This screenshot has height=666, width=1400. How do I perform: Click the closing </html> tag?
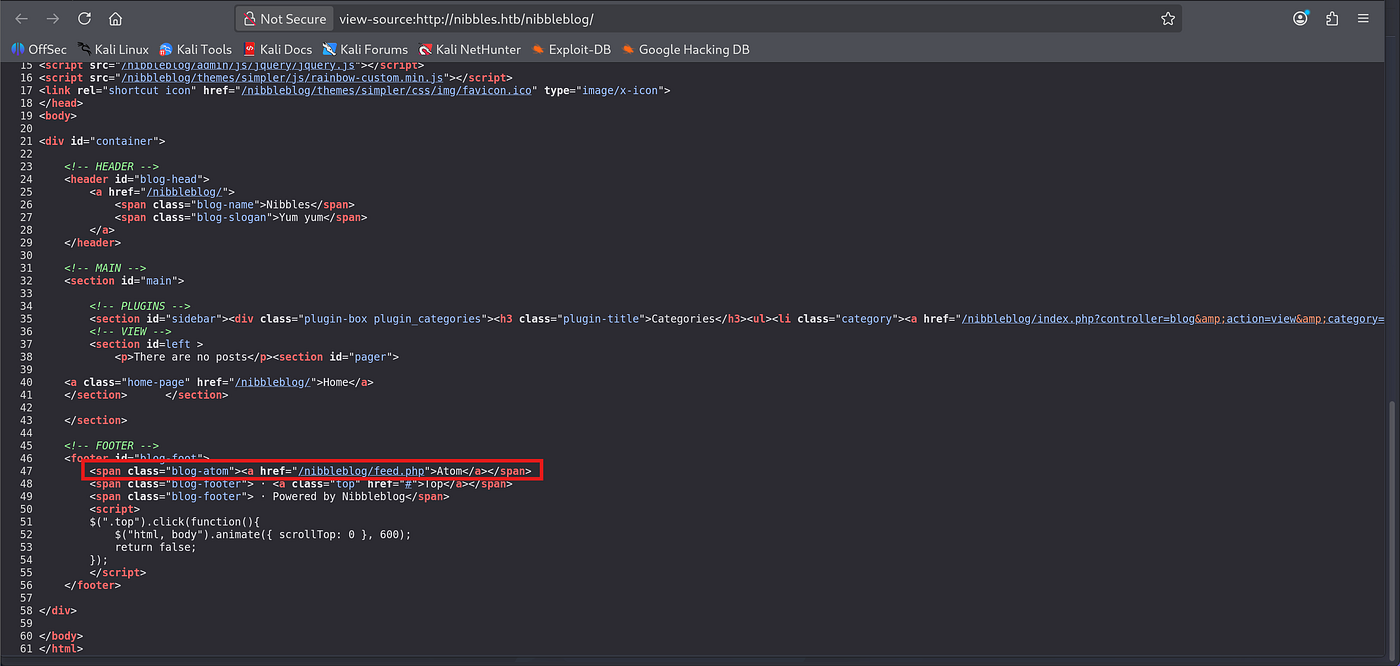coord(61,648)
